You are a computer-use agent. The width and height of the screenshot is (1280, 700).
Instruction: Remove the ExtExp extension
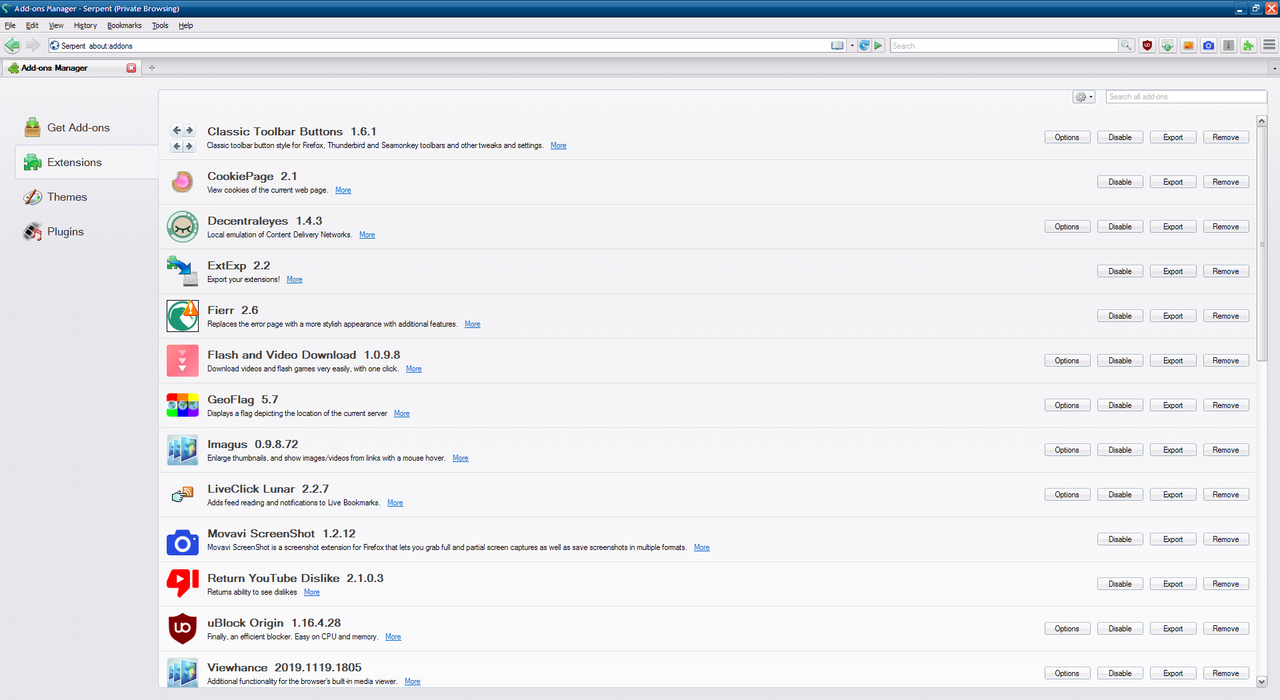(1226, 271)
